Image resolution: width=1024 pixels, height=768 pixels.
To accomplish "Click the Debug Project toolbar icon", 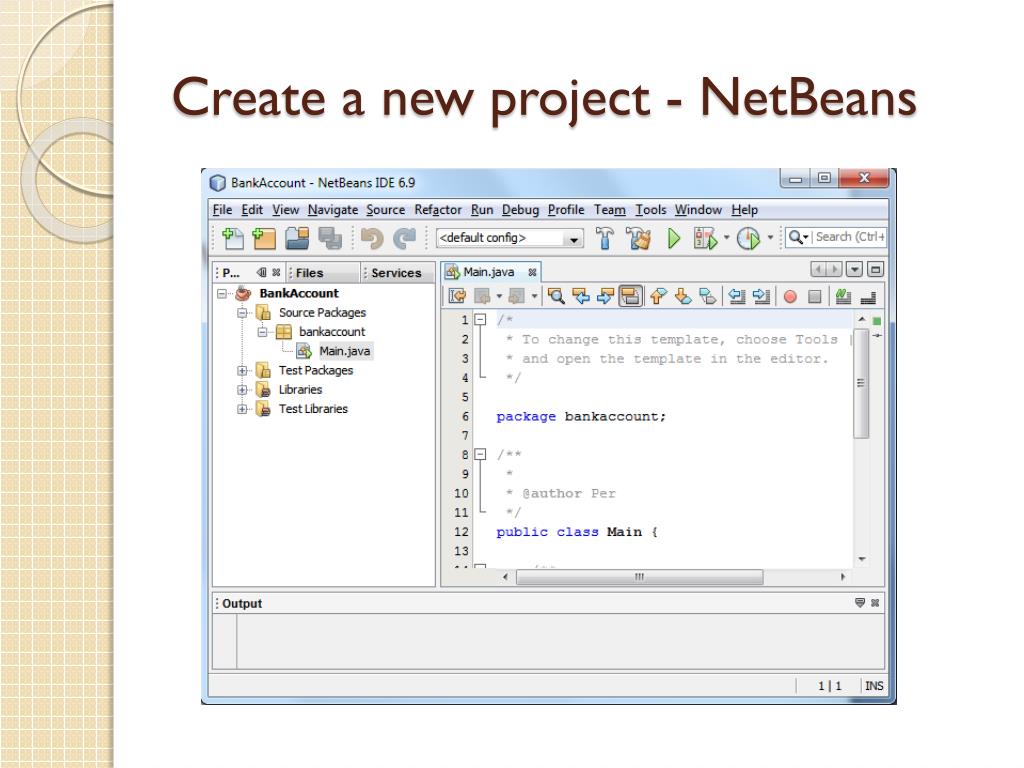I will pos(705,238).
